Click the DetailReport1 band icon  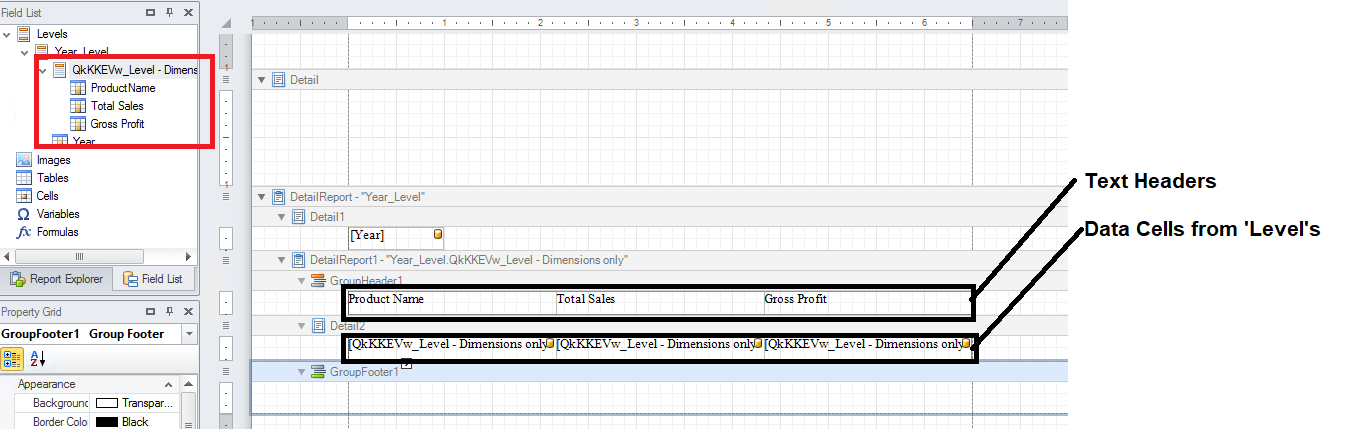click(299, 260)
